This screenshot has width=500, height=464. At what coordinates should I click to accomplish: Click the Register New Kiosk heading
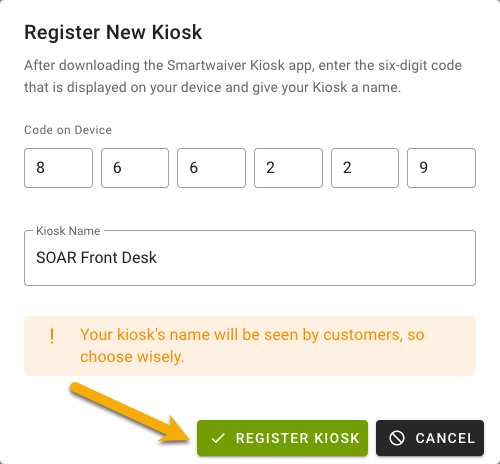tap(113, 32)
